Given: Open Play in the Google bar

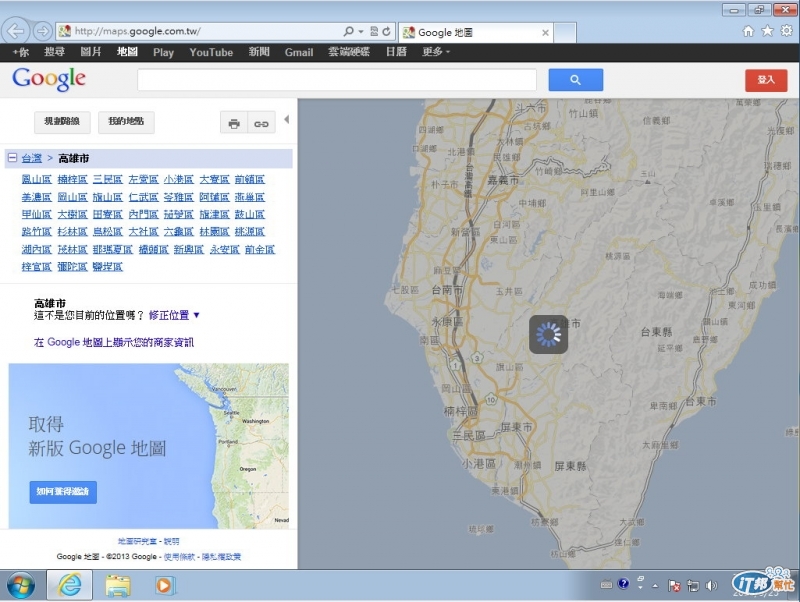Looking at the screenshot, I should coord(163,52).
